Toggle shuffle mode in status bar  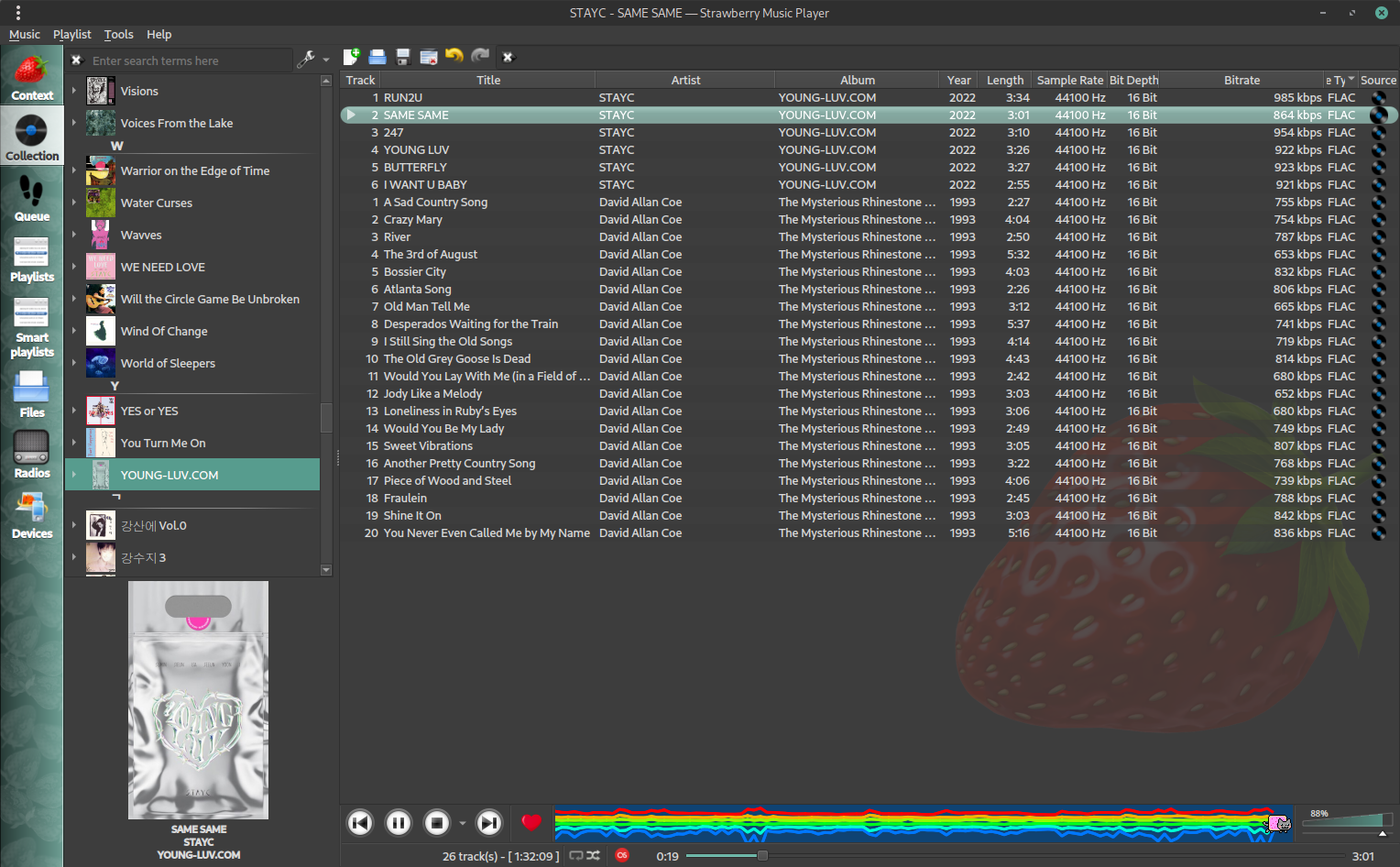pyautogui.click(x=594, y=855)
